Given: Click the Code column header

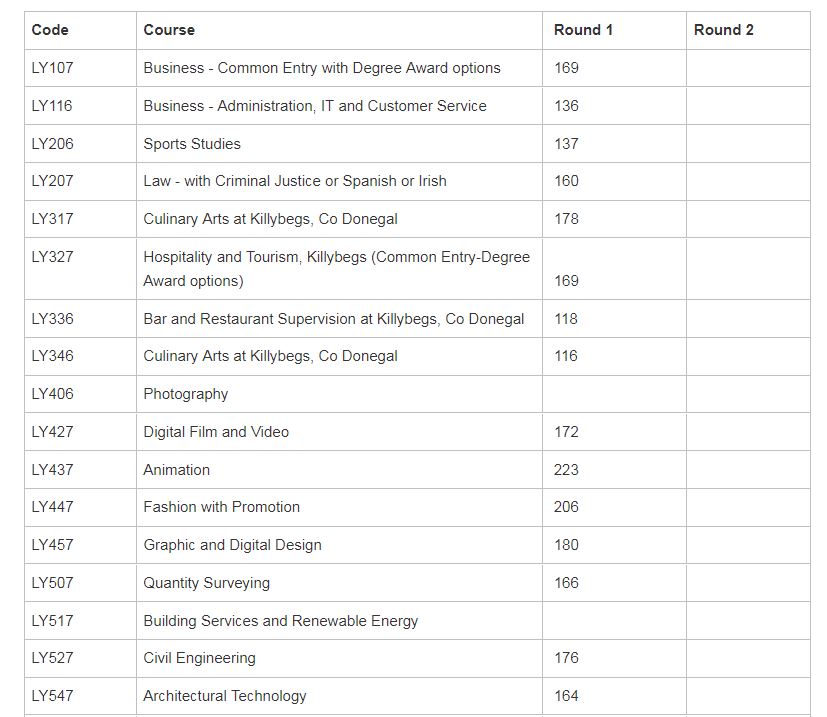Looking at the screenshot, I should pyautogui.click(x=50, y=30).
